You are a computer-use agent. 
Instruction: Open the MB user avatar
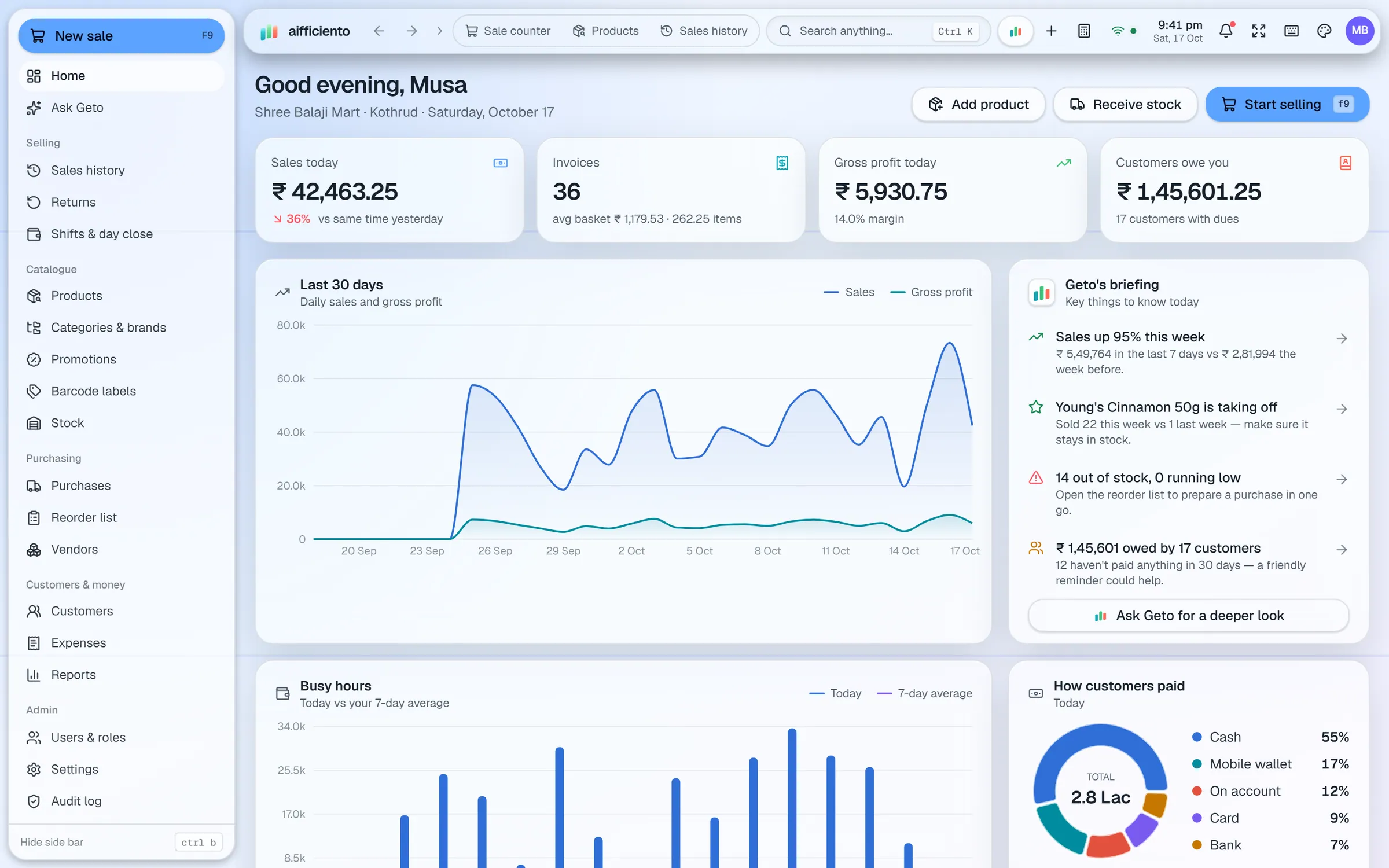[x=1359, y=31]
